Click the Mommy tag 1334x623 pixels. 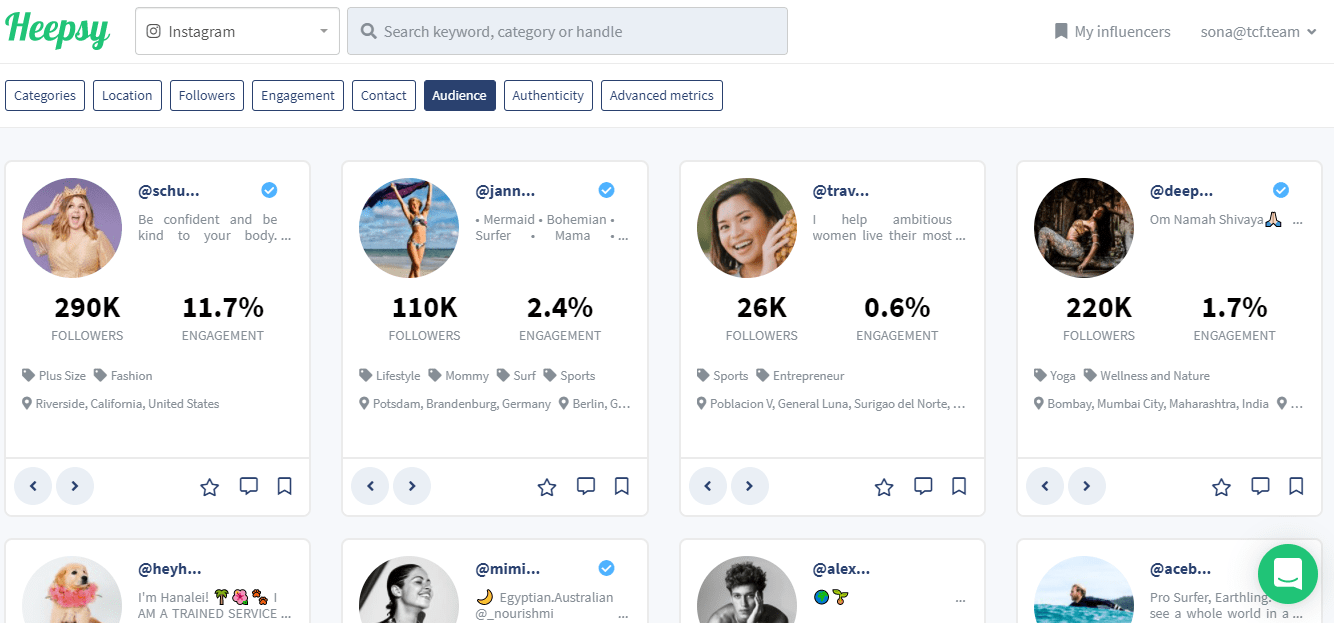459,376
